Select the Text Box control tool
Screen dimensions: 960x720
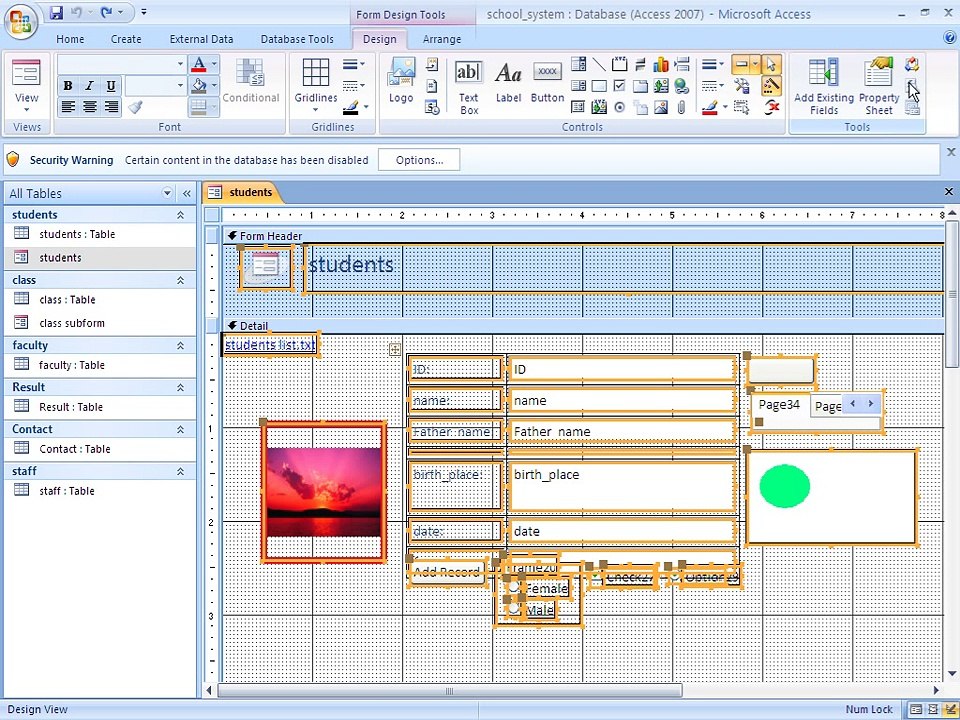pos(468,86)
